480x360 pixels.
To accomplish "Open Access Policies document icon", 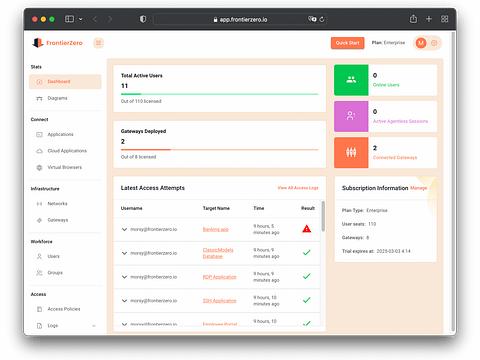I will 39,309.
